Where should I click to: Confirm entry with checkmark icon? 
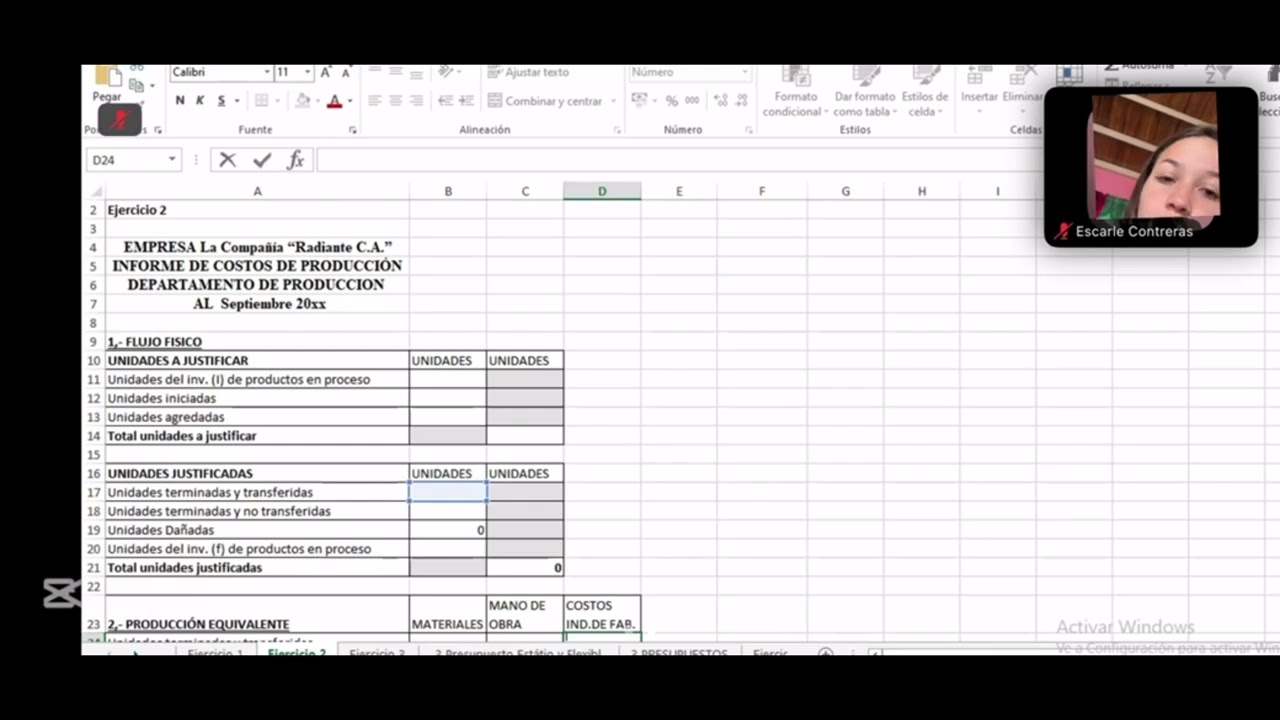(x=262, y=160)
